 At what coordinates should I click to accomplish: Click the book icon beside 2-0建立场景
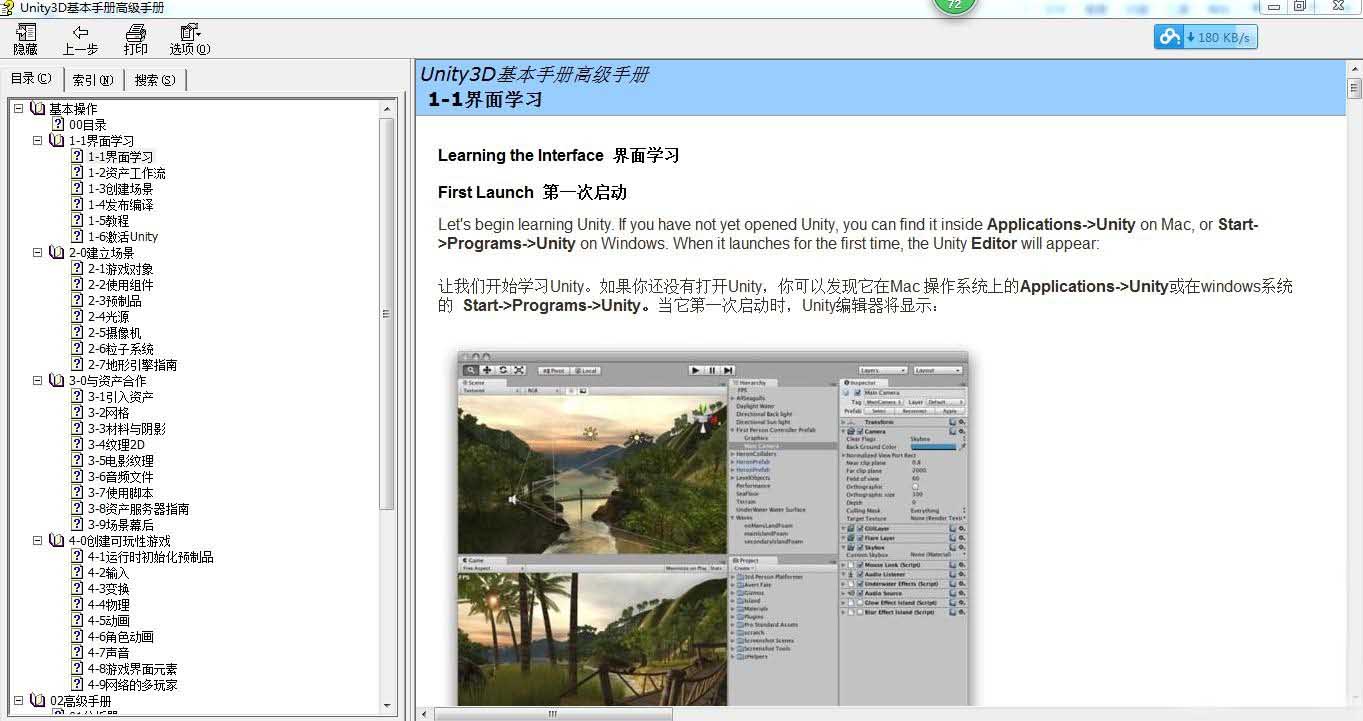coord(57,252)
